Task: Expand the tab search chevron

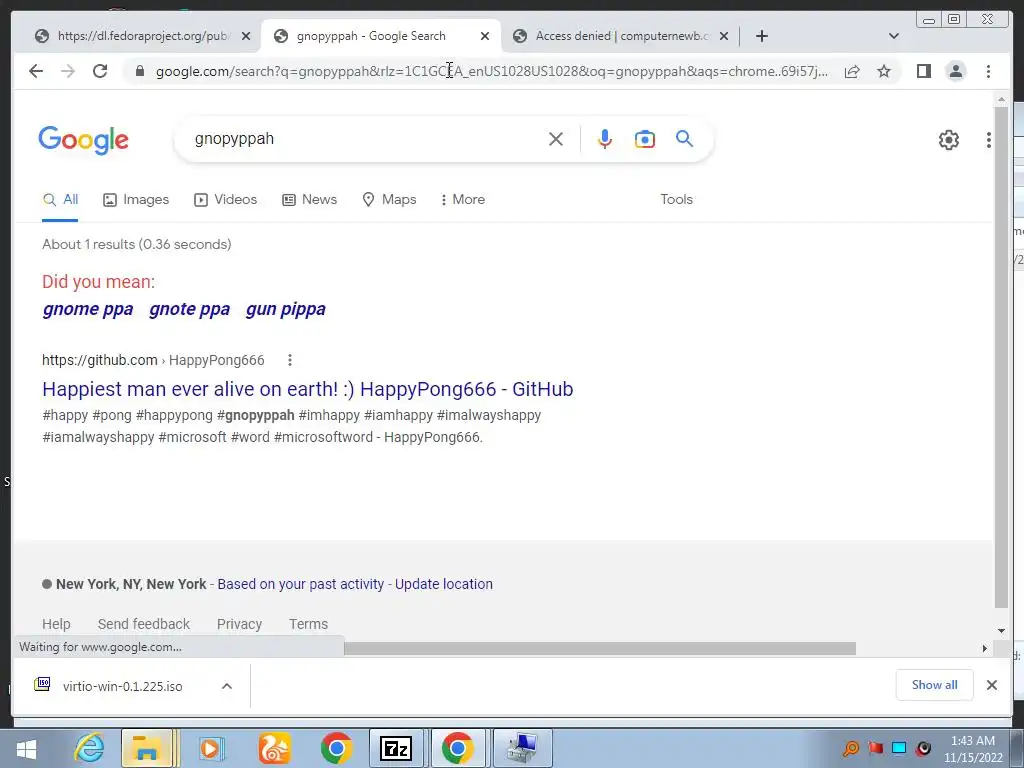Action: click(894, 36)
